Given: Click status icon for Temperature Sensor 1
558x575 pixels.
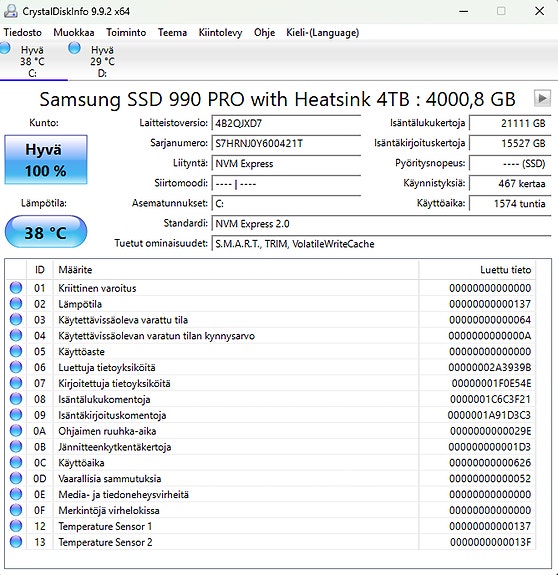Looking at the screenshot, I should 16,526.
